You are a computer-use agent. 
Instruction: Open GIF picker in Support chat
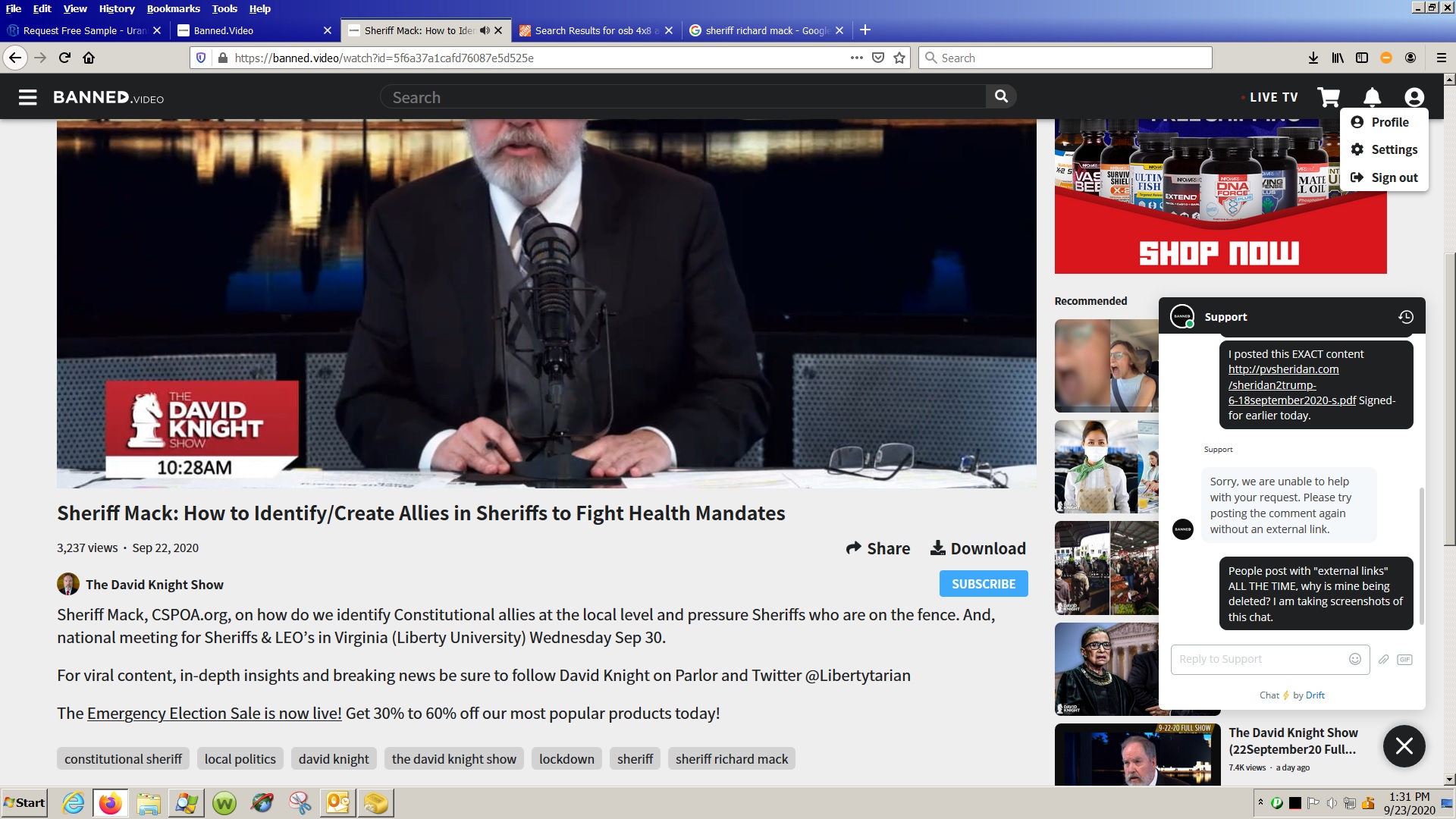[1404, 659]
